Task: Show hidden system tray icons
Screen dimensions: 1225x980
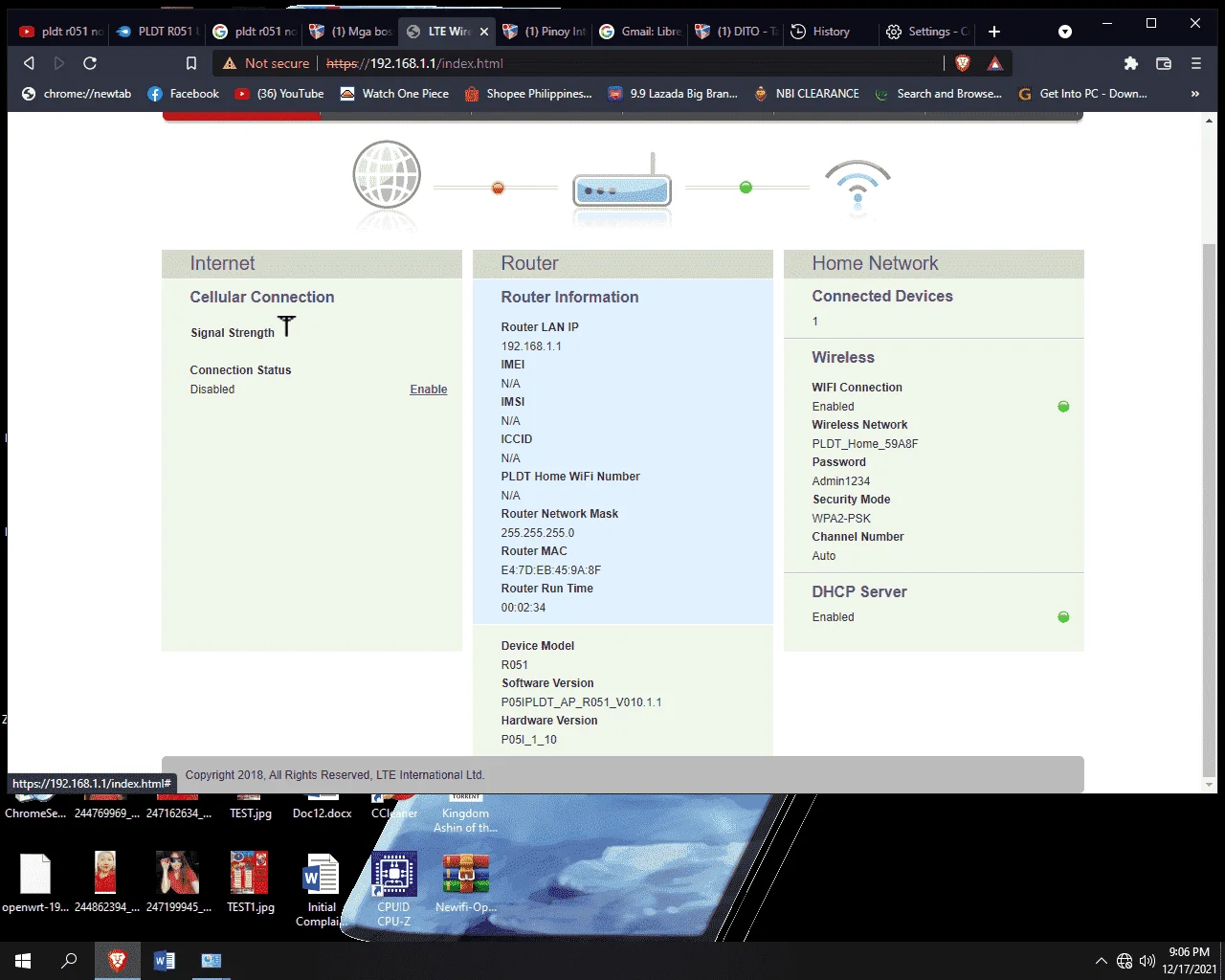Action: [x=1101, y=961]
